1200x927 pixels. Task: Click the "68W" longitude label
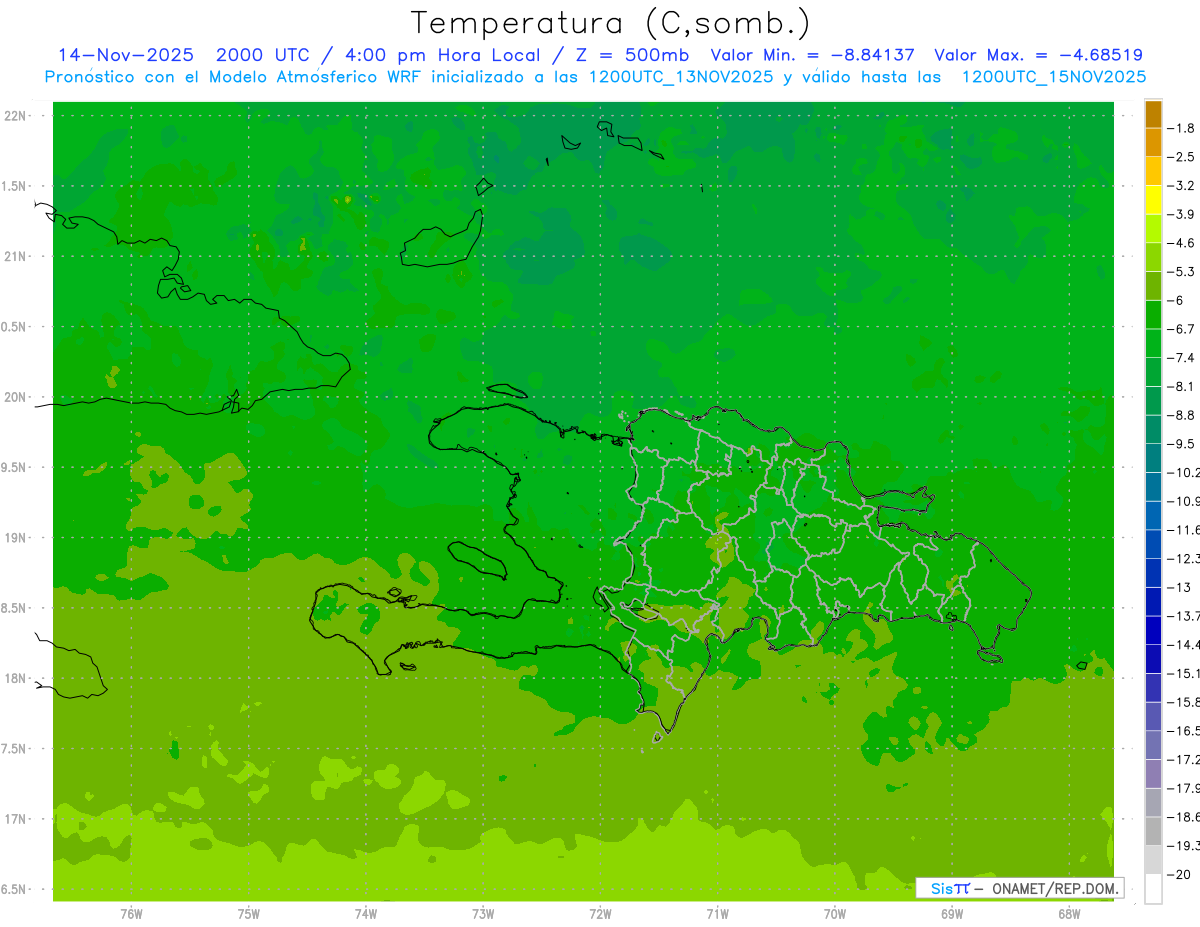[x=1069, y=914]
